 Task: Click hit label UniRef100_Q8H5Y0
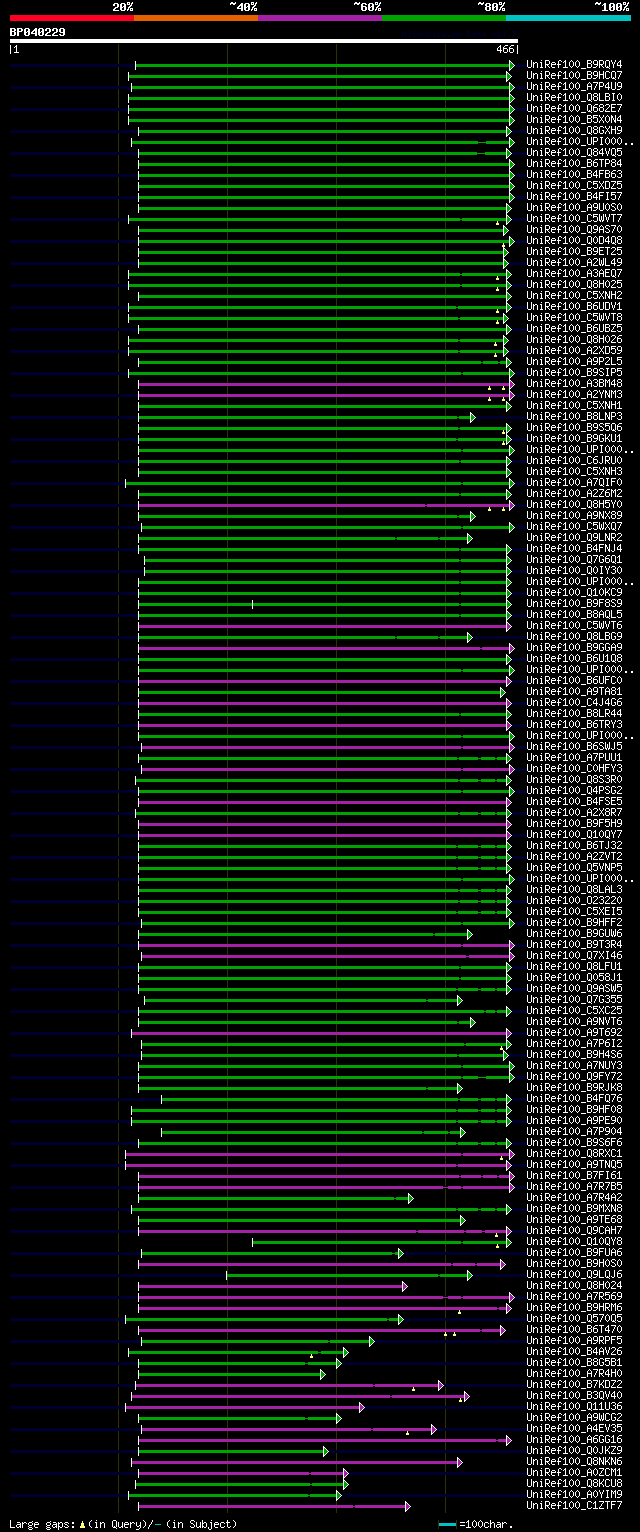574,505
